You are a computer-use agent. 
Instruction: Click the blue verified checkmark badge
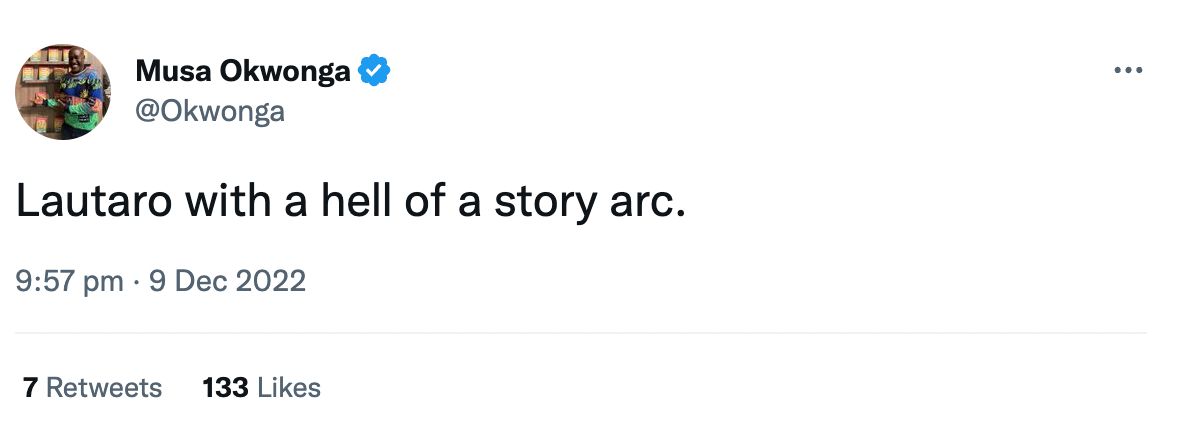coord(375,71)
